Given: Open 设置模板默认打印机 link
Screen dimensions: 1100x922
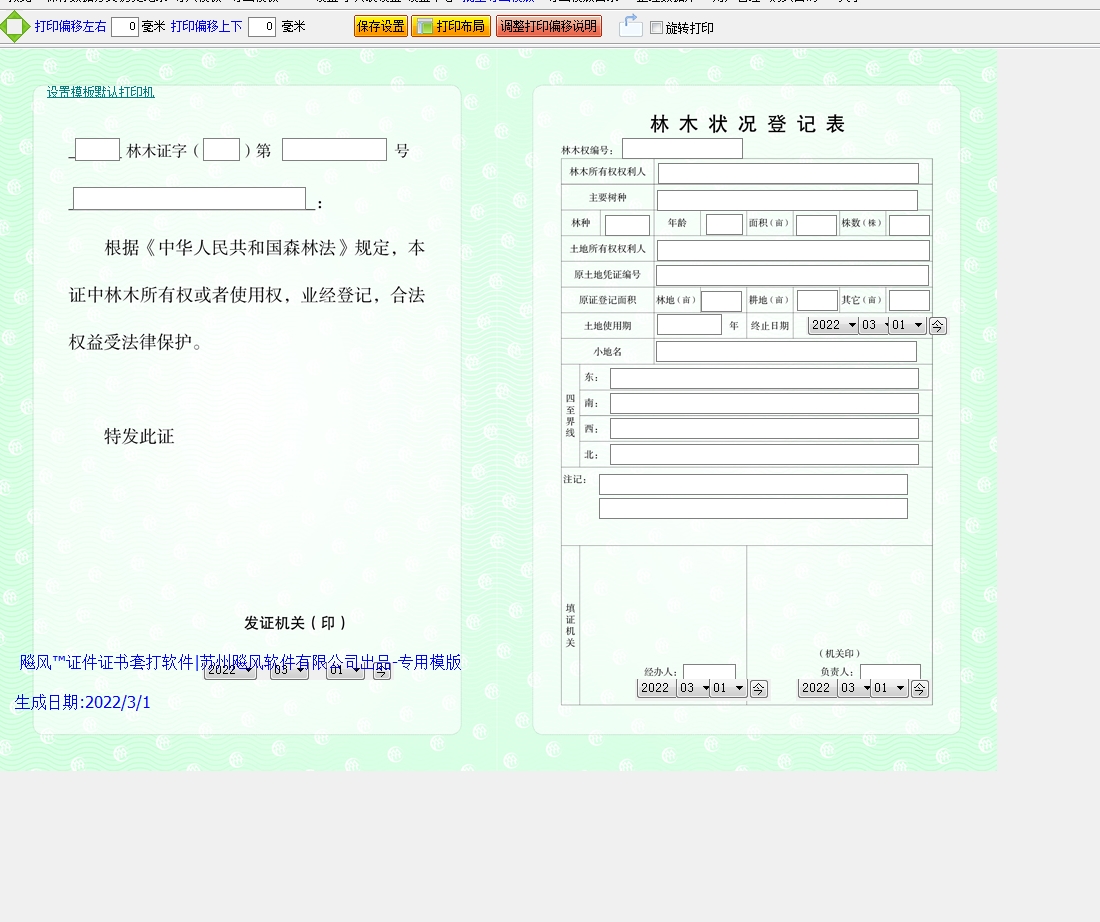Looking at the screenshot, I should coord(100,92).
